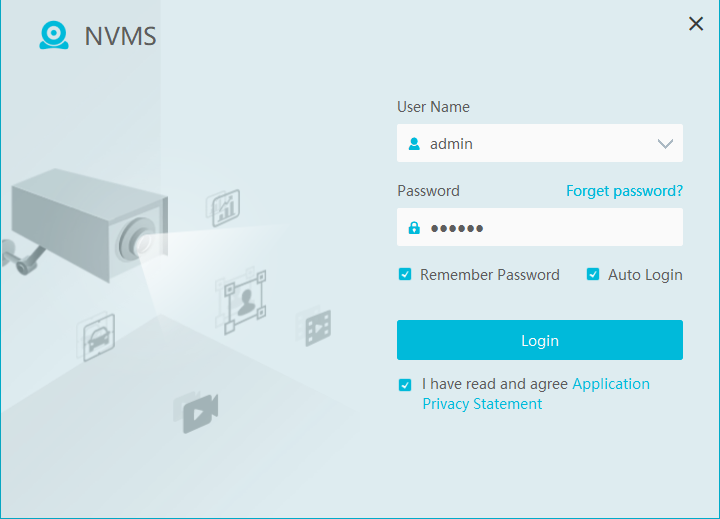Disable the Auto Login checkbox
The height and width of the screenshot is (519, 720).
(x=593, y=275)
